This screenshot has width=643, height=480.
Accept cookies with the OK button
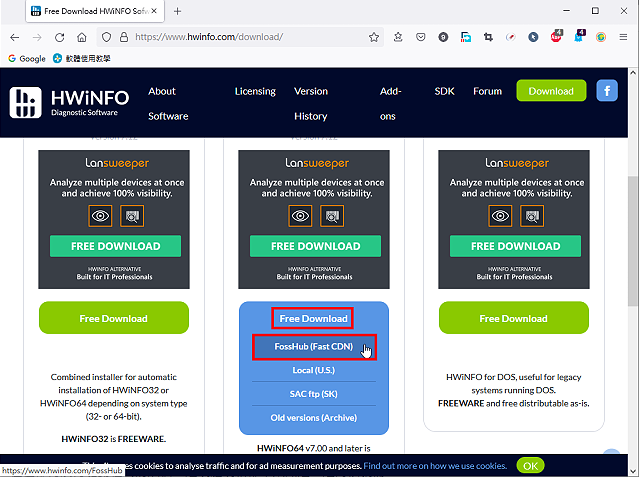(x=530, y=467)
